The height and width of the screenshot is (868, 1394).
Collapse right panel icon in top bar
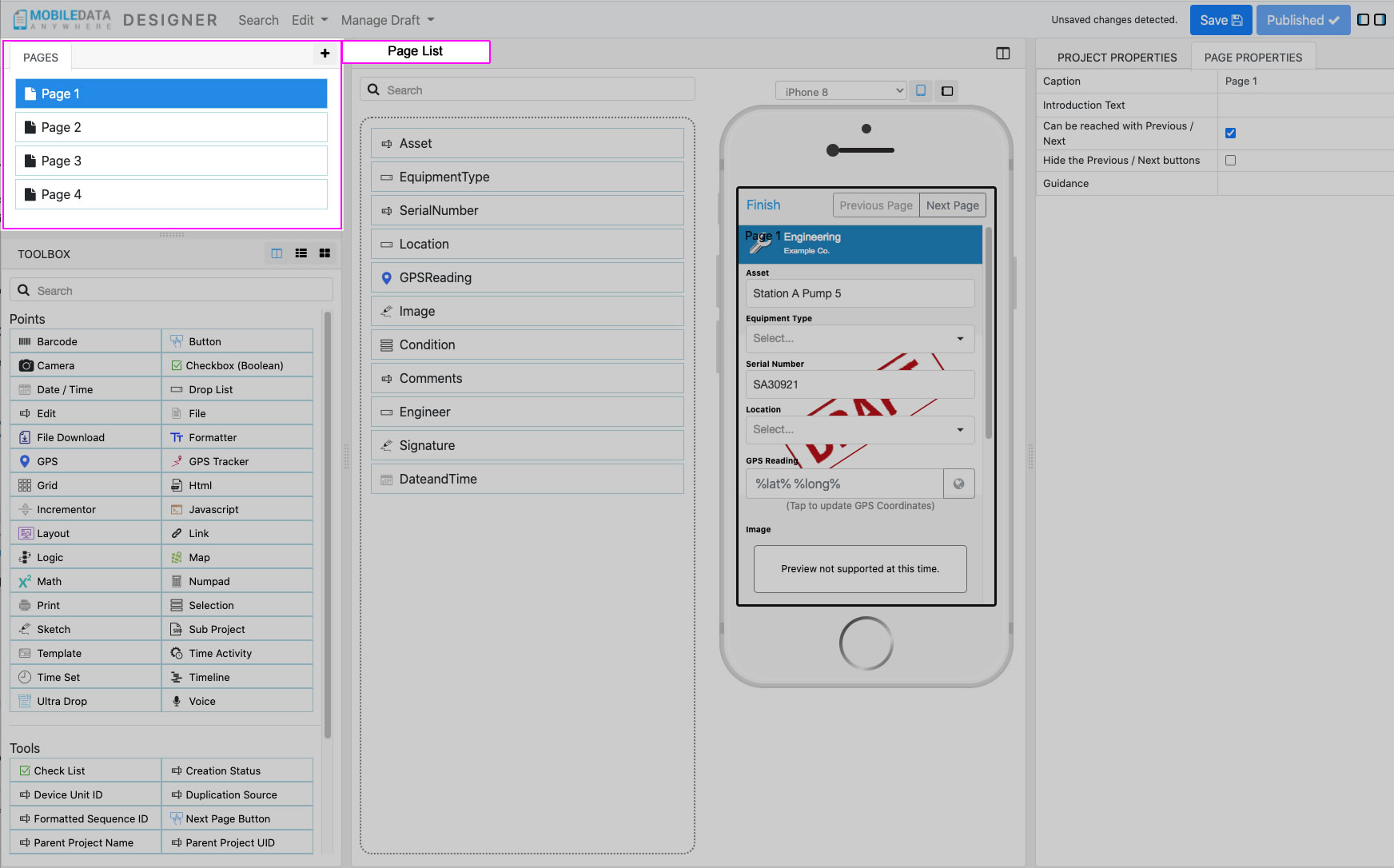(1380, 20)
